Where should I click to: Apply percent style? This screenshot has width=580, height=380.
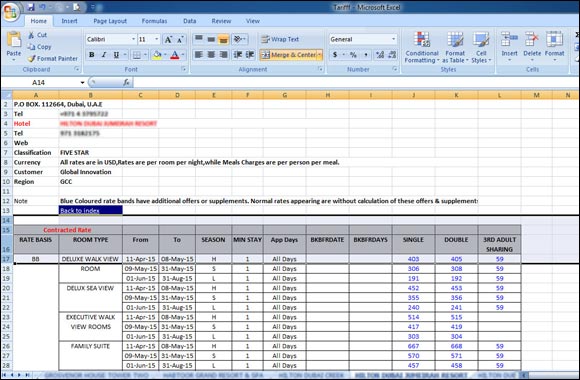pyautogui.click(x=353, y=55)
